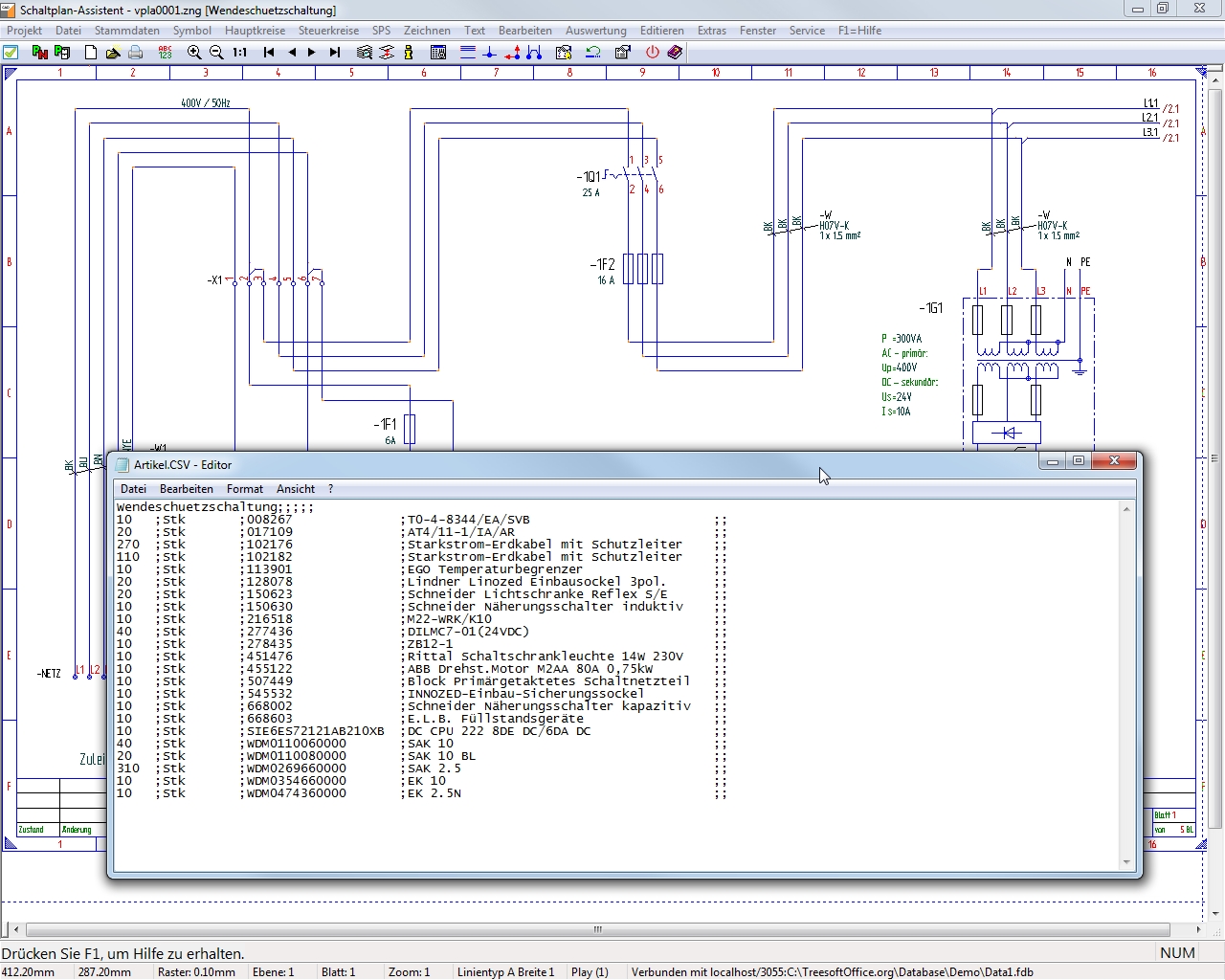
Task: Close the Artikel.CSV editor window
Action: (x=1114, y=461)
